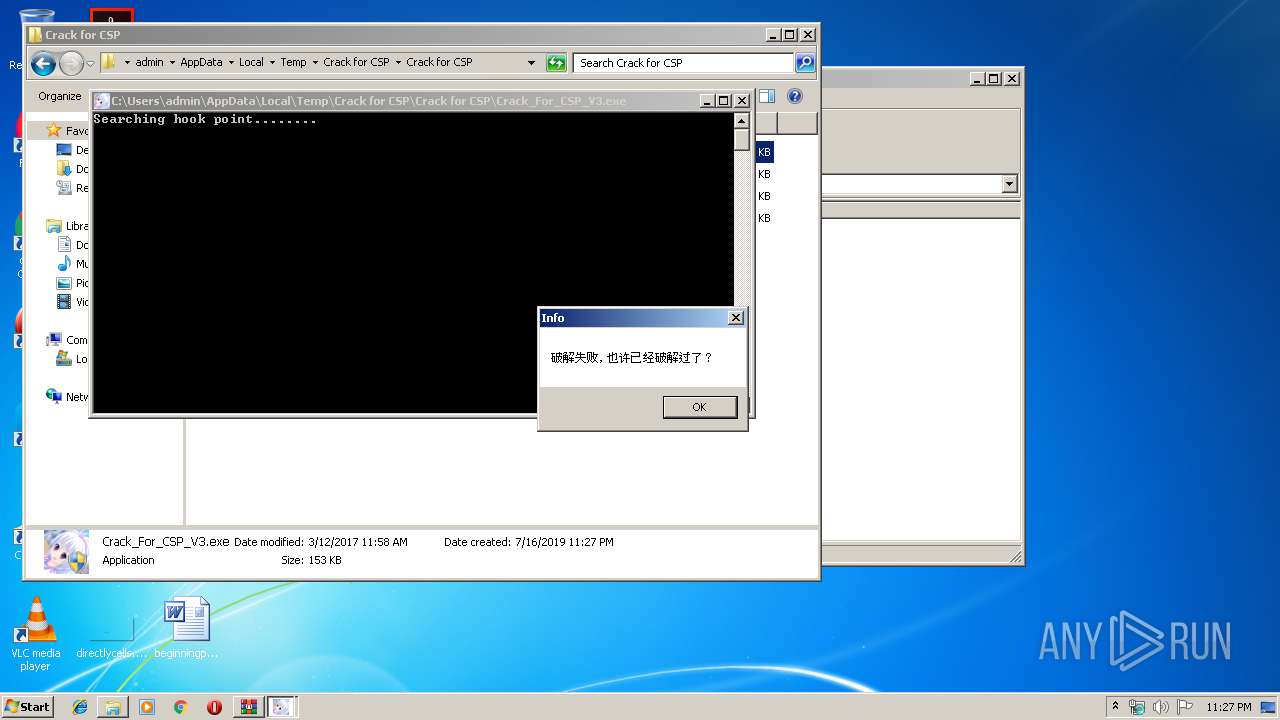Click the 11:27 PM clock
The width and height of the screenshot is (1280, 720).
coord(1228,707)
